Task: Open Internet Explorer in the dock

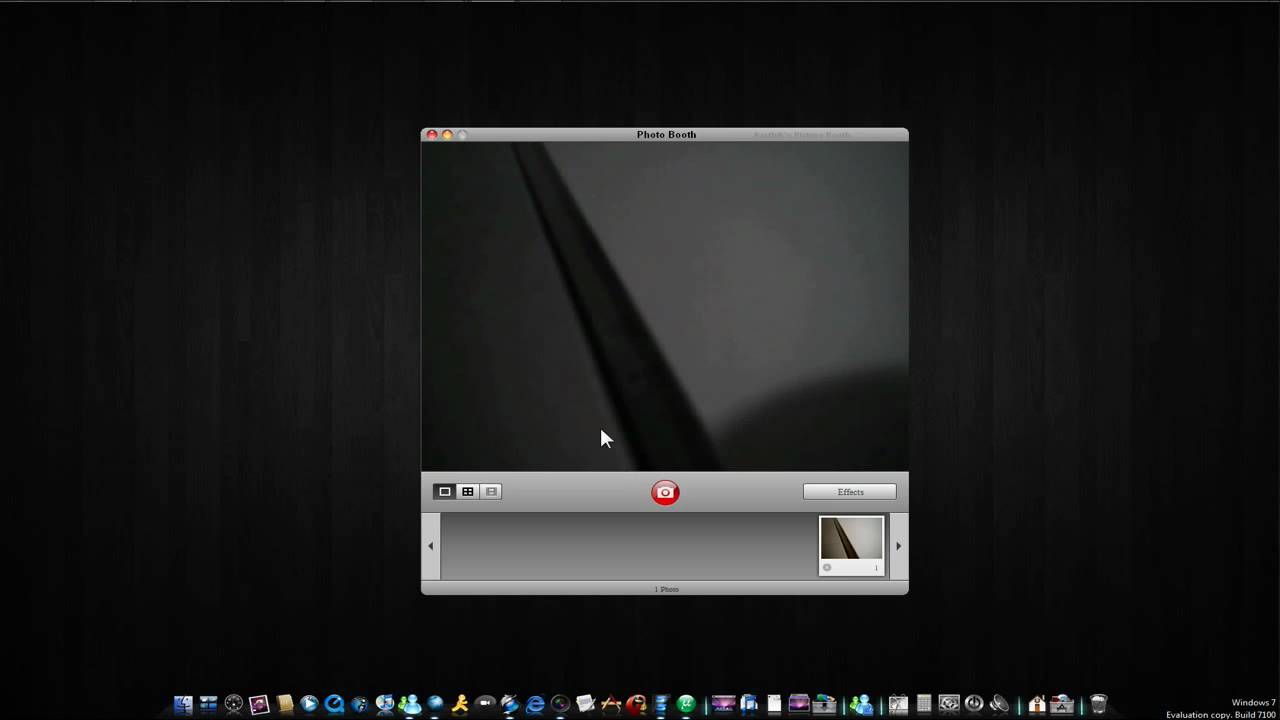Action: [x=535, y=704]
